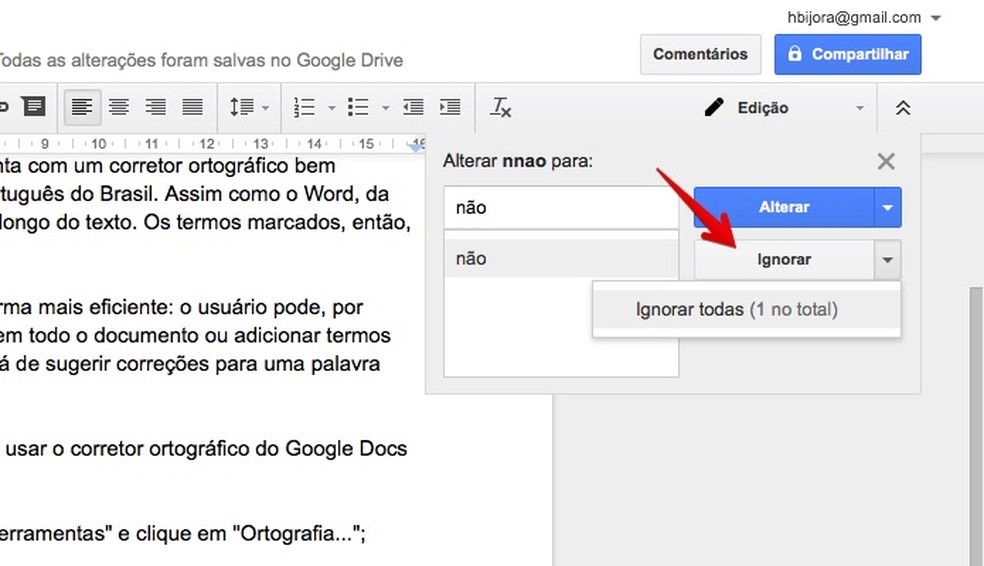Justify the paragraph text
The width and height of the screenshot is (984, 566).
[x=192, y=107]
